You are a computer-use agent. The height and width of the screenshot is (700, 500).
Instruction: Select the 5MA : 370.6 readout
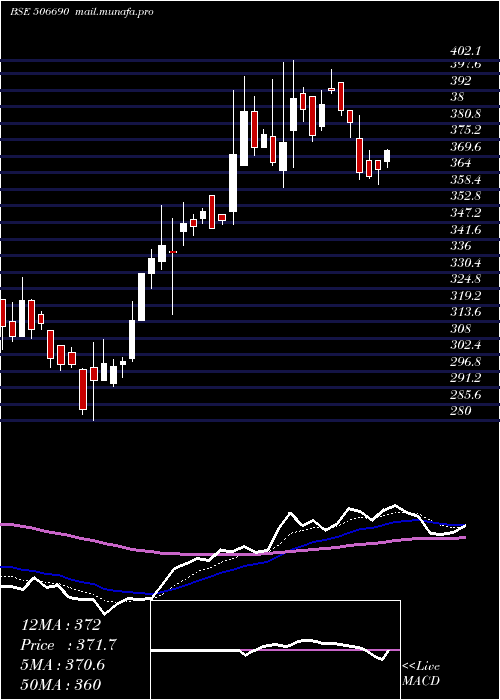tap(63, 665)
